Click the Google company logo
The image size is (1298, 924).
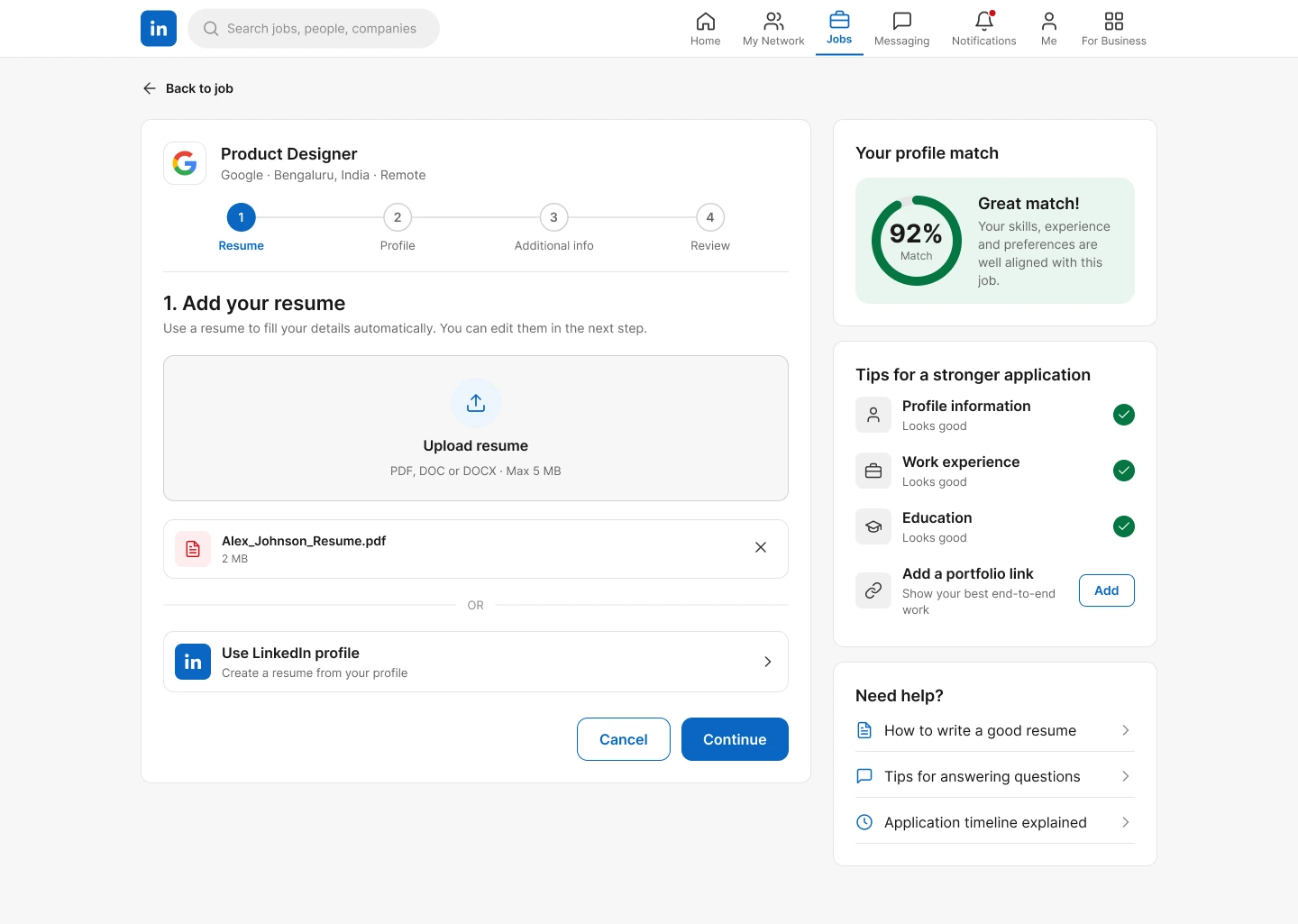(185, 163)
